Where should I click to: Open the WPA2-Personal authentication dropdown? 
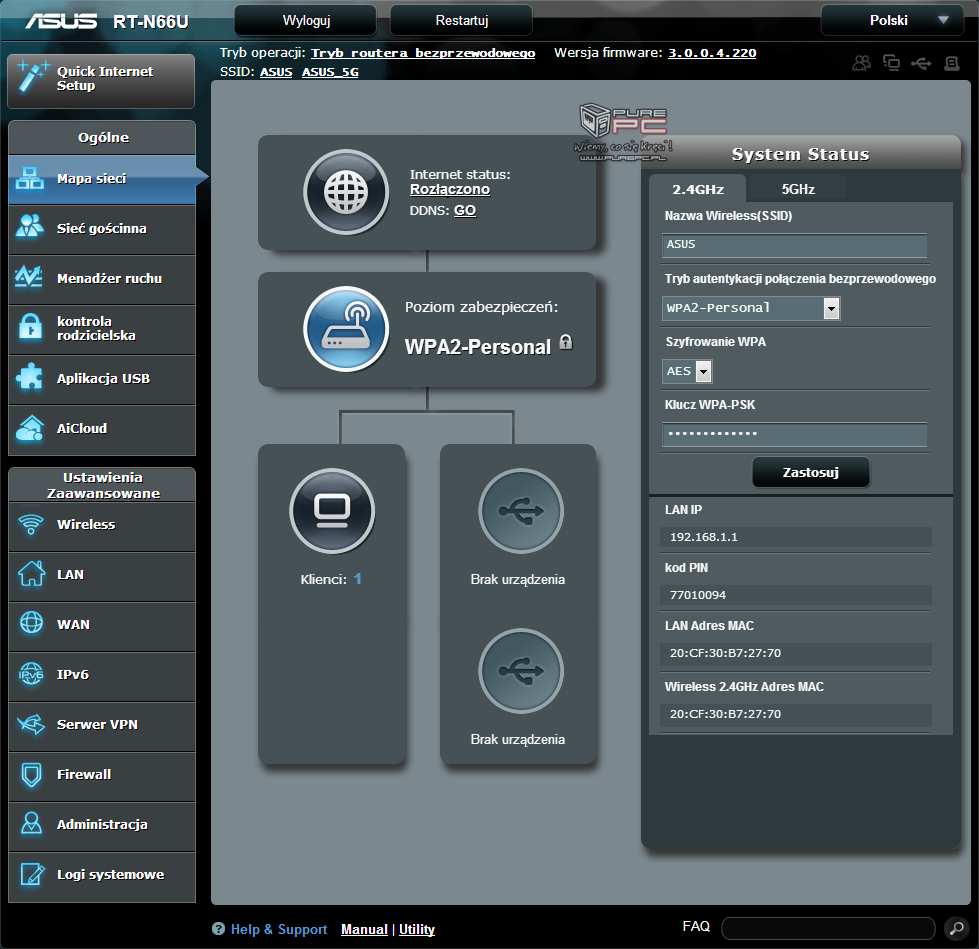[751, 308]
